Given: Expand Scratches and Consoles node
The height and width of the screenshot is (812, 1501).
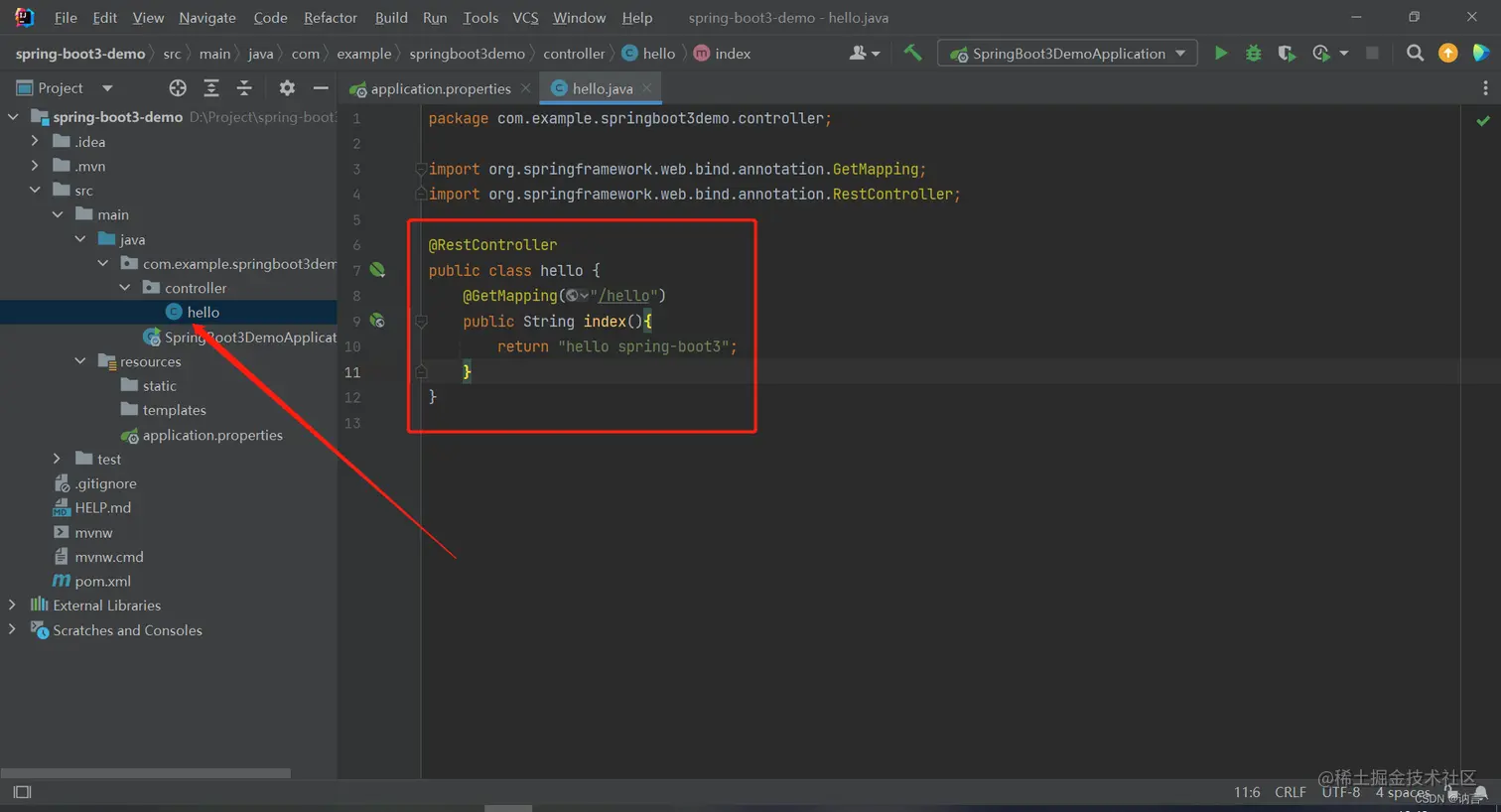Looking at the screenshot, I should coord(13,629).
